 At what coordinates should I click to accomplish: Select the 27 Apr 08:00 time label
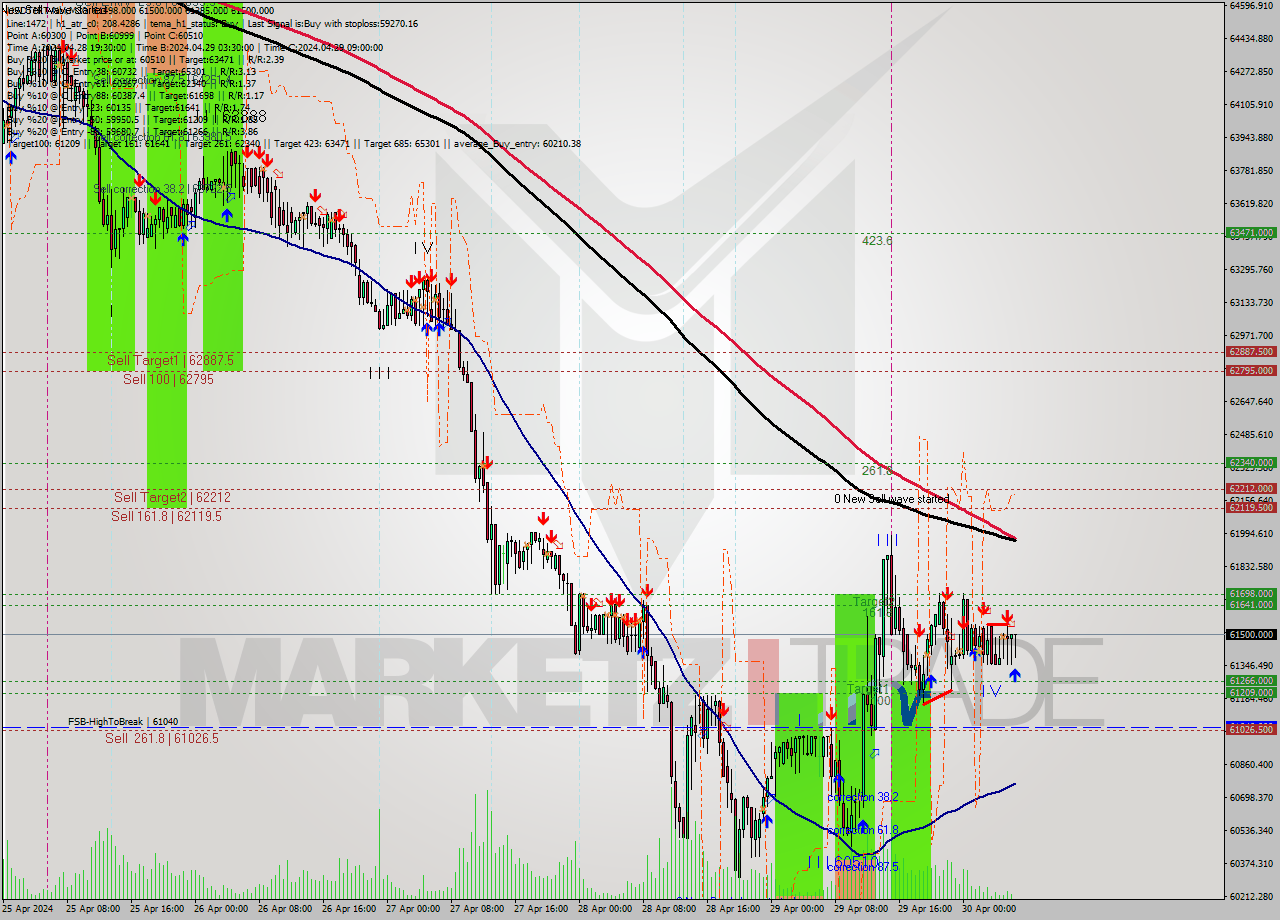pos(475,909)
